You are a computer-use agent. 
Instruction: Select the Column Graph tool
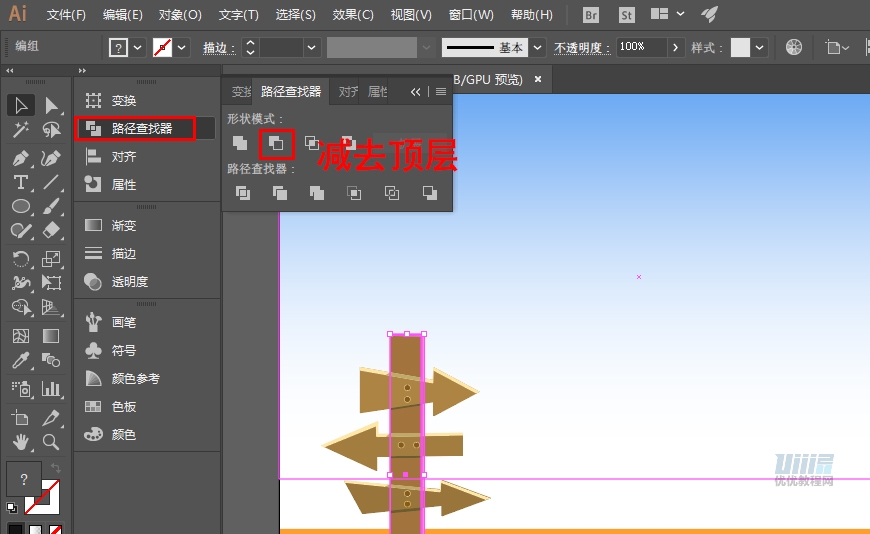click(52, 389)
